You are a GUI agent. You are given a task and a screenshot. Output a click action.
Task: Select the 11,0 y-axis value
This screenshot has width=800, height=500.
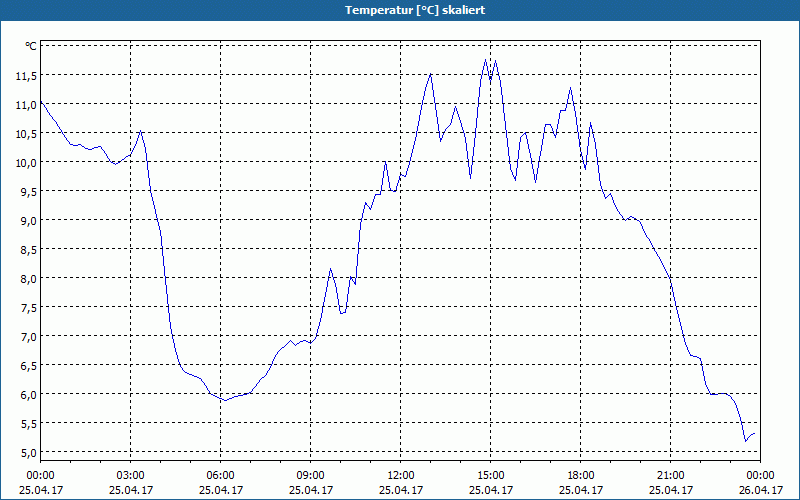pyautogui.click(x=26, y=105)
